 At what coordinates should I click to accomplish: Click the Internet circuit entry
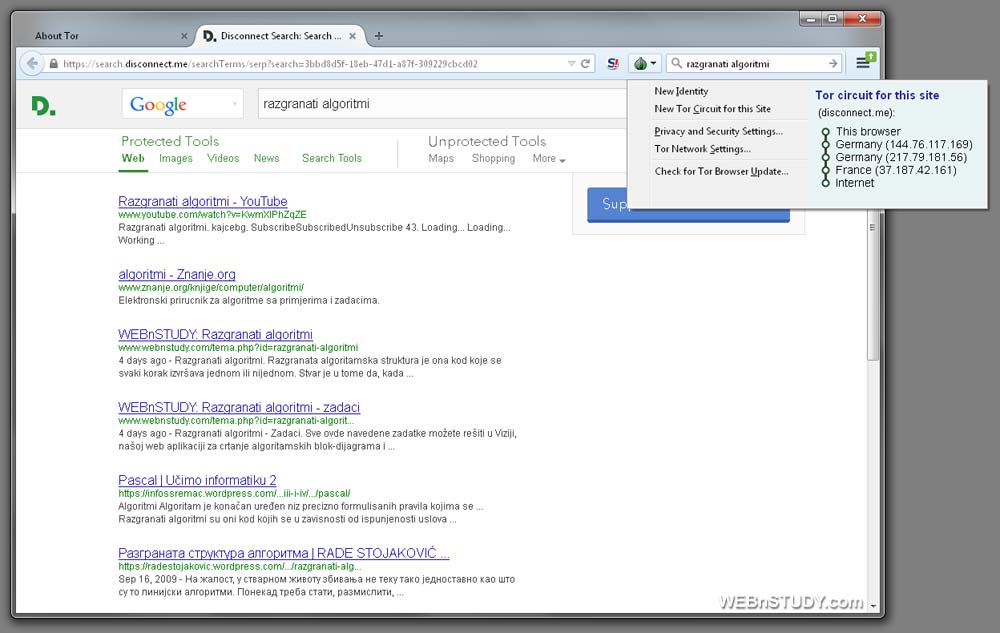855,183
